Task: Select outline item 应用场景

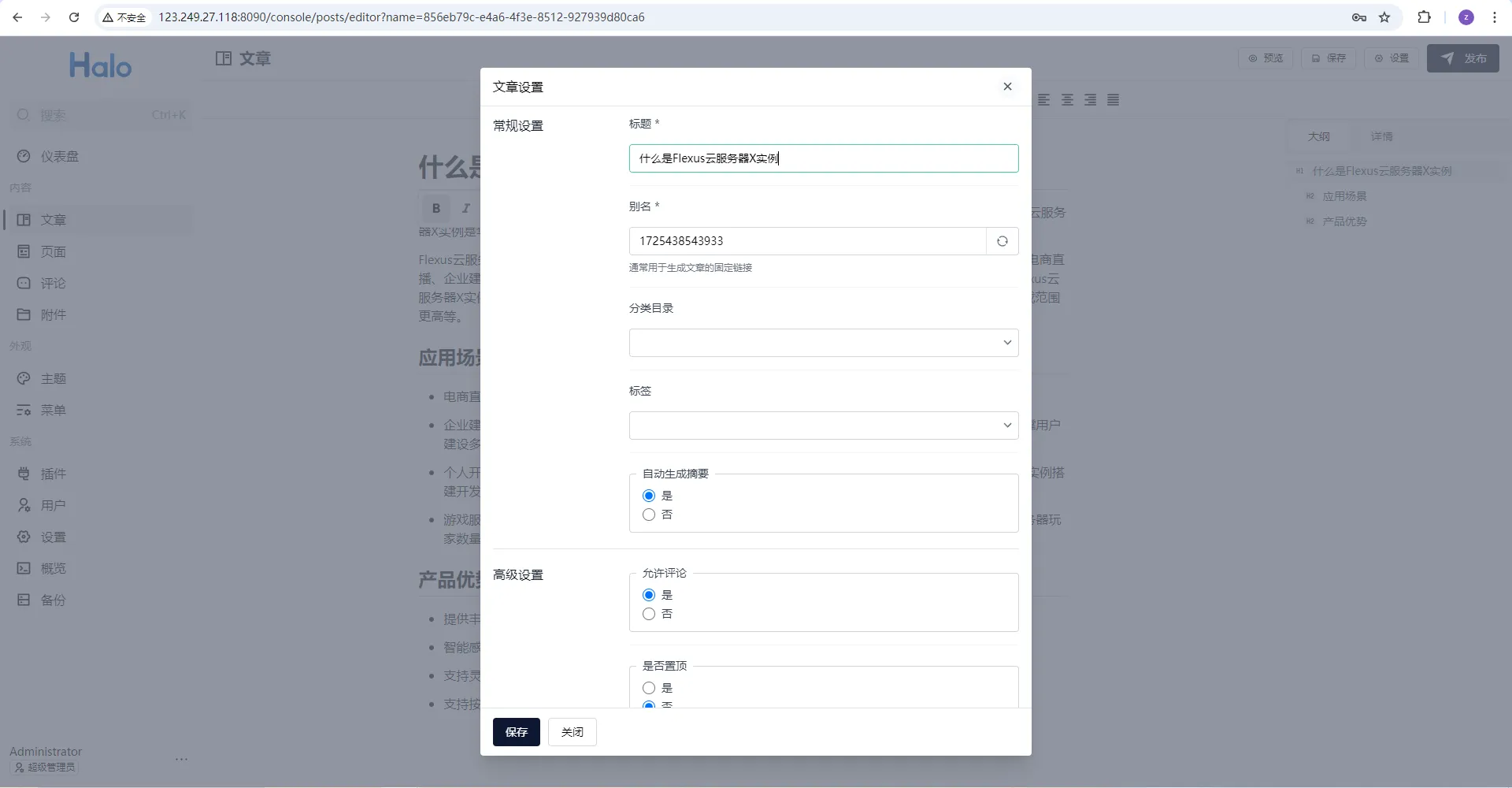Action: pos(1344,196)
